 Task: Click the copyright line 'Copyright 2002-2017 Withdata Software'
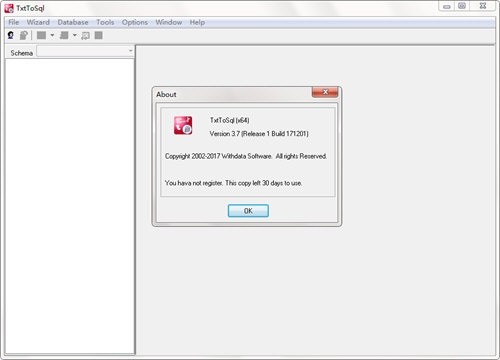click(218, 156)
